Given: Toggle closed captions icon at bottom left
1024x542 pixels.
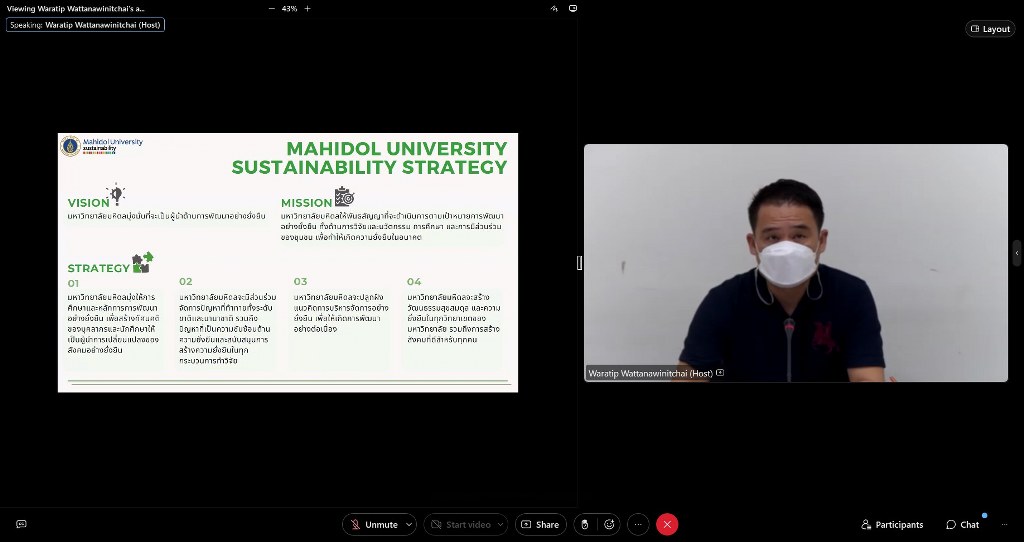Looking at the screenshot, I should (21, 524).
